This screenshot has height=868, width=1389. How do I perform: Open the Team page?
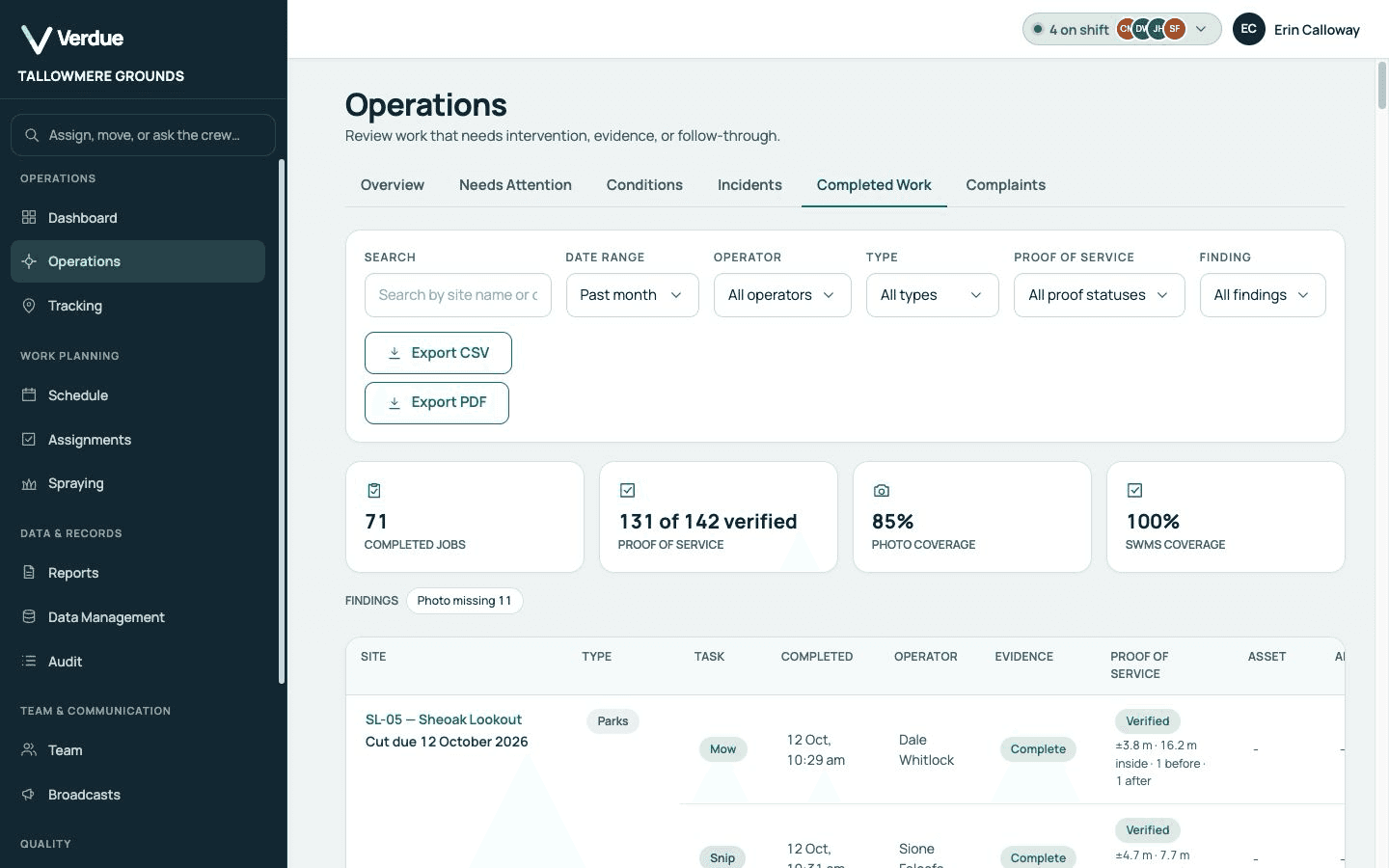coord(138,750)
